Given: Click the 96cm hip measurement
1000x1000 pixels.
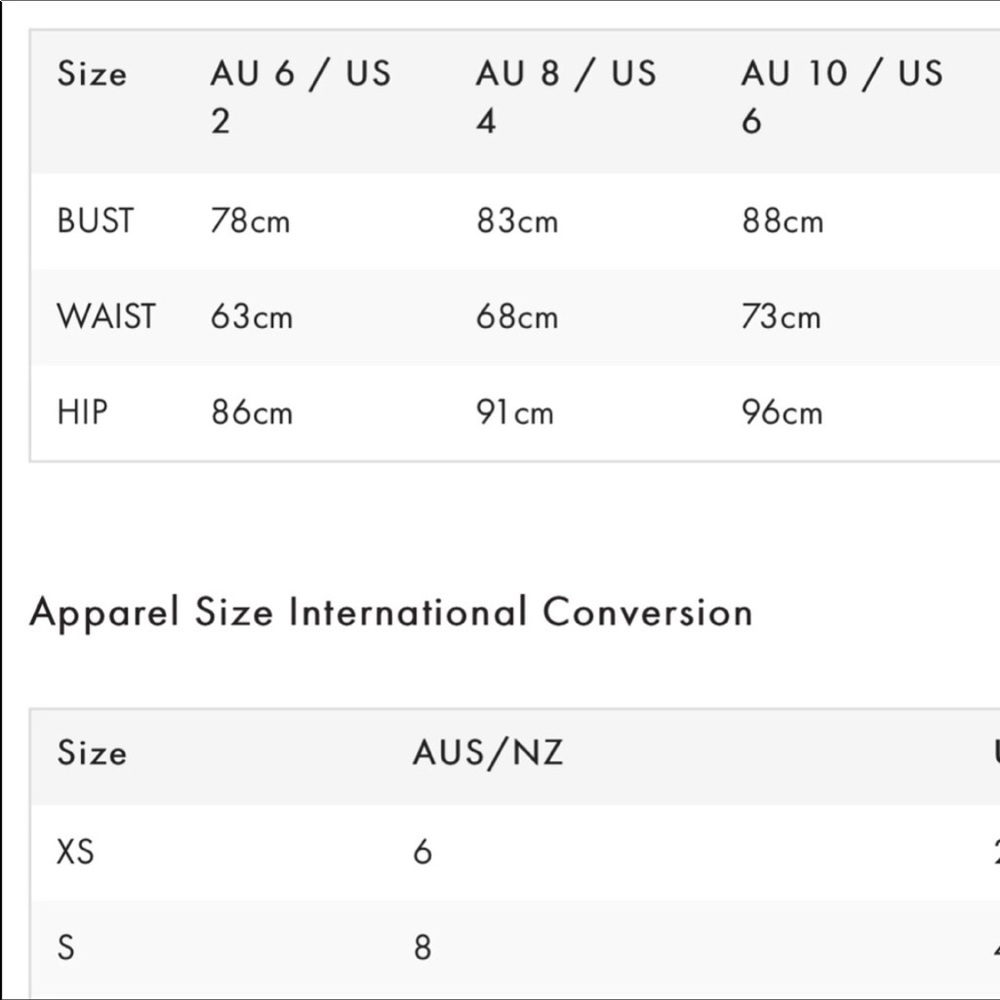Looking at the screenshot, I should tap(782, 412).
